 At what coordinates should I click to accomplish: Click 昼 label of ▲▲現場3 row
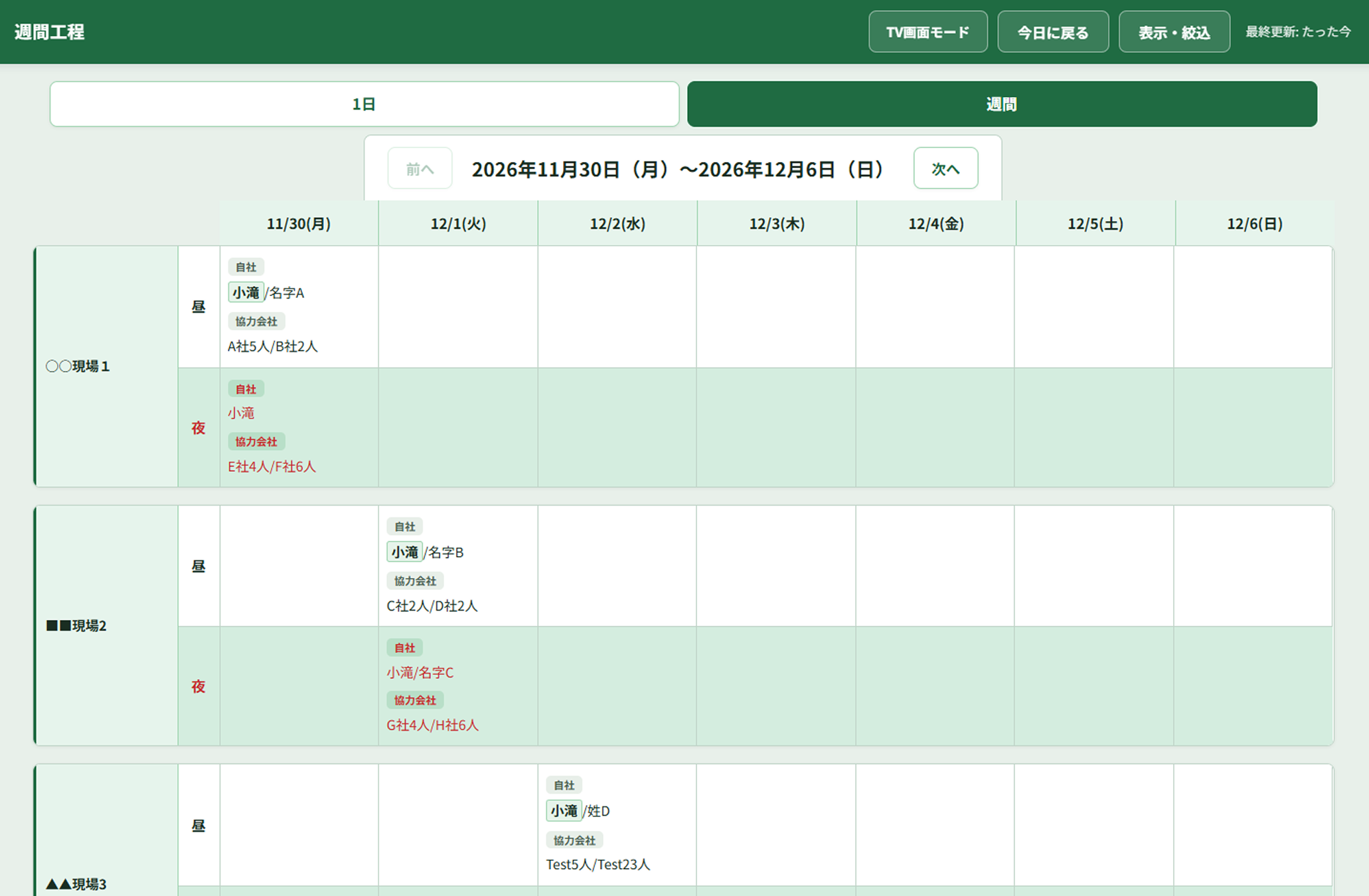tap(199, 826)
